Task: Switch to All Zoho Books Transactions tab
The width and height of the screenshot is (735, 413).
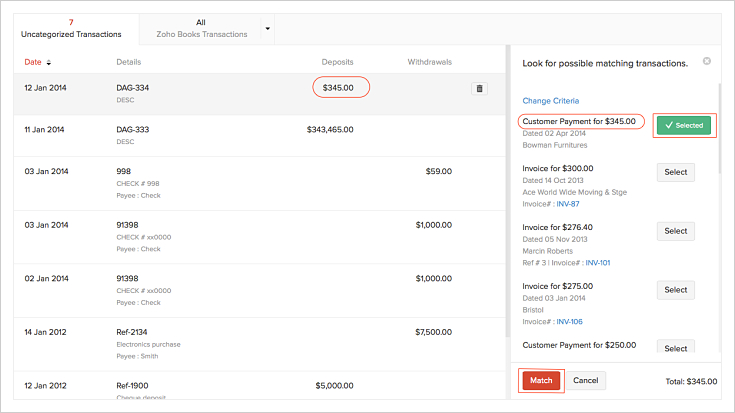Action: [203, 28]
